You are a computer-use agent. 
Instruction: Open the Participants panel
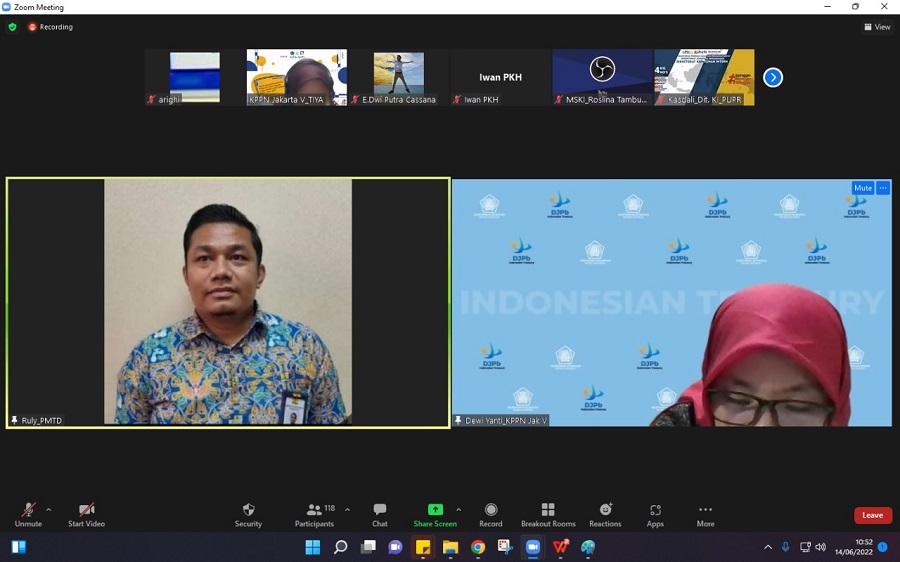[315, 510]
